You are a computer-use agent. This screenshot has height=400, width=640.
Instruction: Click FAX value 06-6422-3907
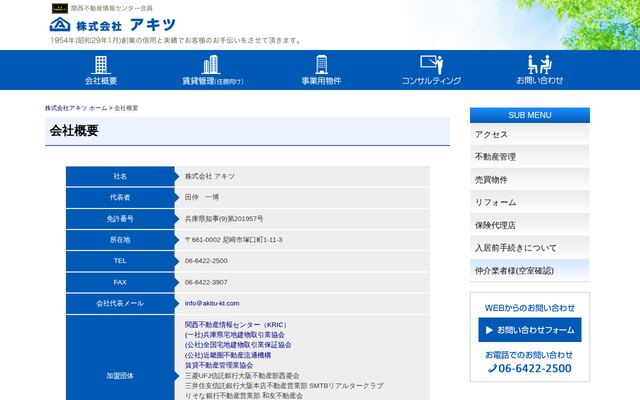(206, 282)
